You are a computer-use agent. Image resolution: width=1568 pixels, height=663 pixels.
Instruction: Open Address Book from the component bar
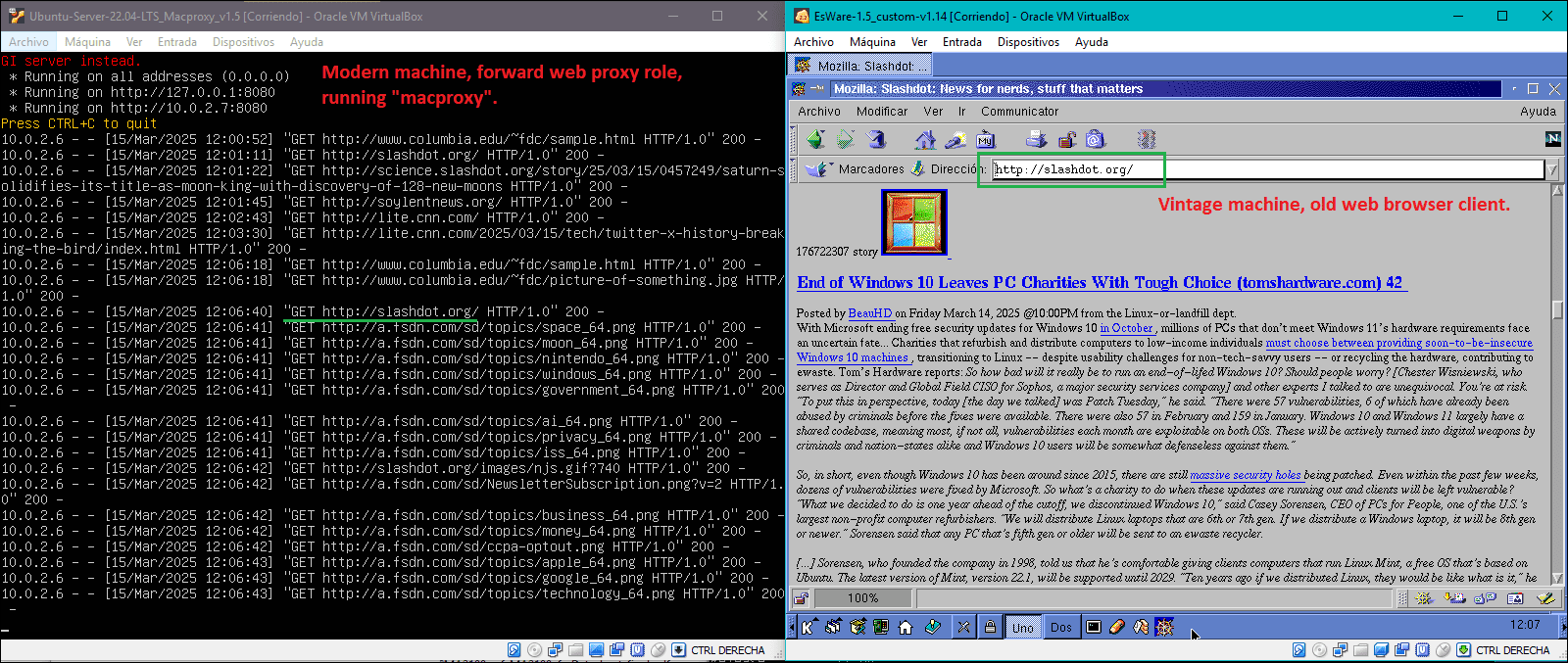pos(1515,598)
